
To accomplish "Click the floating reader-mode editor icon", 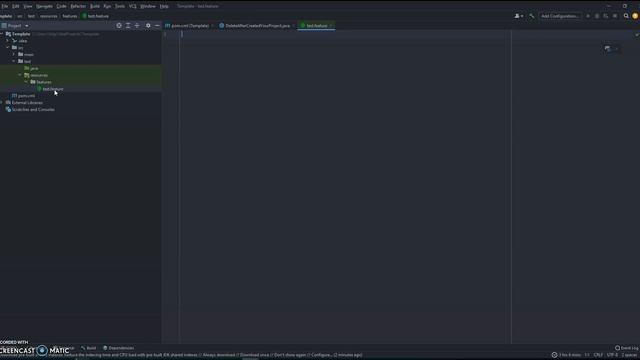I will (607, 49).
